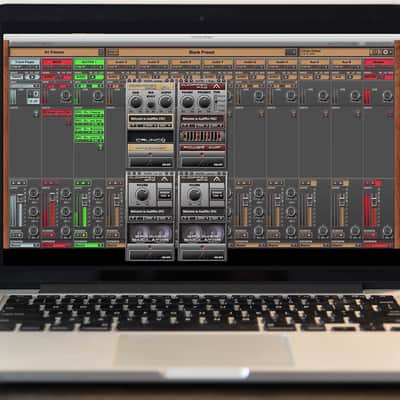Click the small icon ending the All Presets bar

click(x=101, y=52)
